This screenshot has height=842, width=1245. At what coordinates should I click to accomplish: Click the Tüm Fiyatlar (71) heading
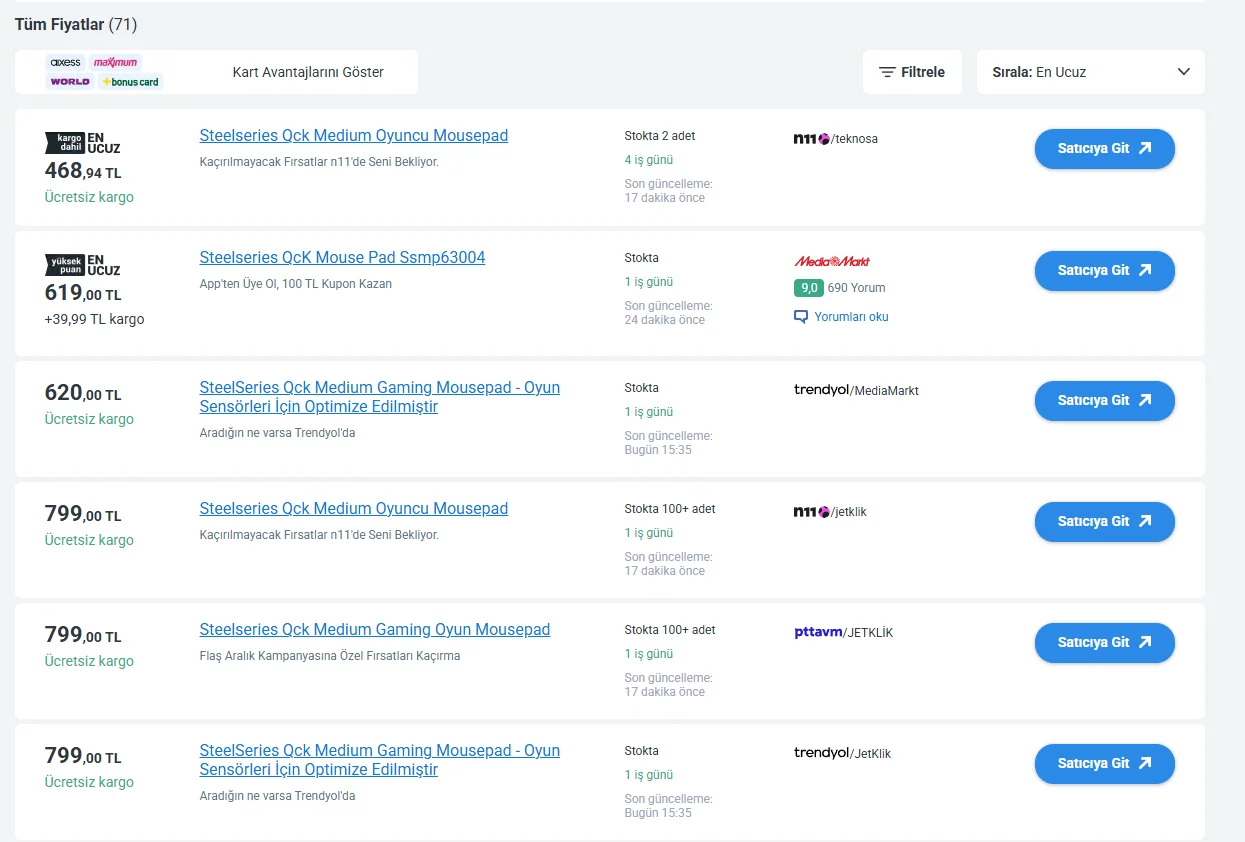(76, 24)
